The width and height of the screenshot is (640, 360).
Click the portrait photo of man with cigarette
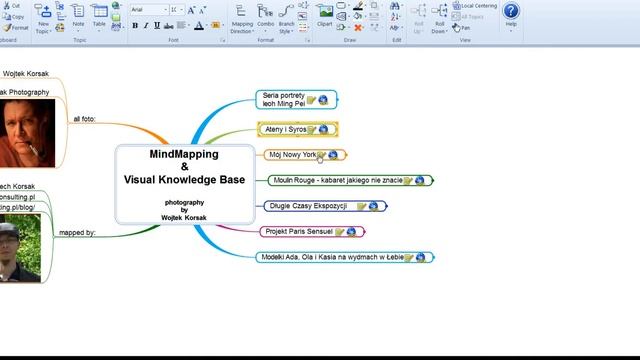click(27, 133)
